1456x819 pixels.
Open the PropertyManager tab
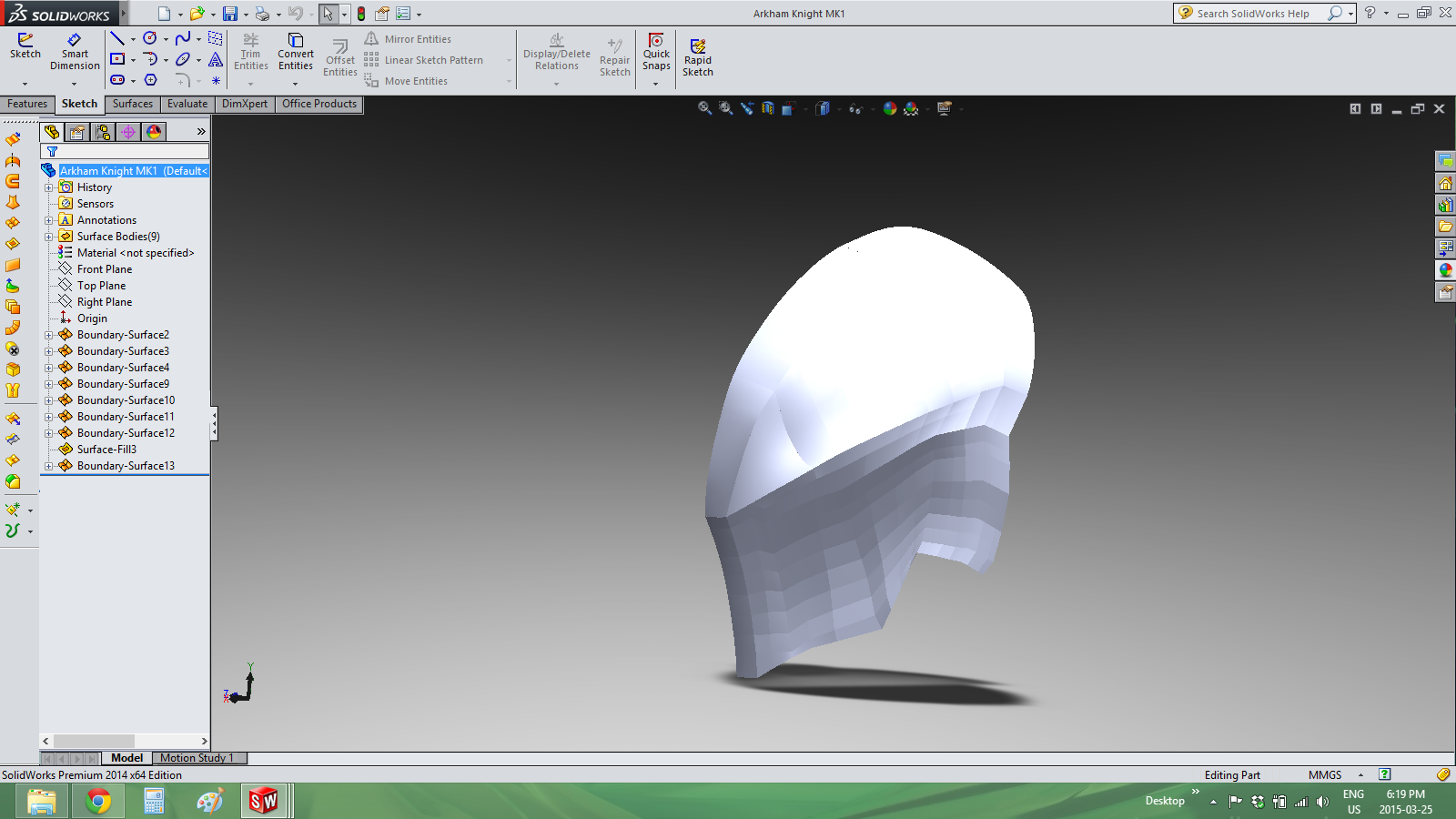(x=77, y=132)
